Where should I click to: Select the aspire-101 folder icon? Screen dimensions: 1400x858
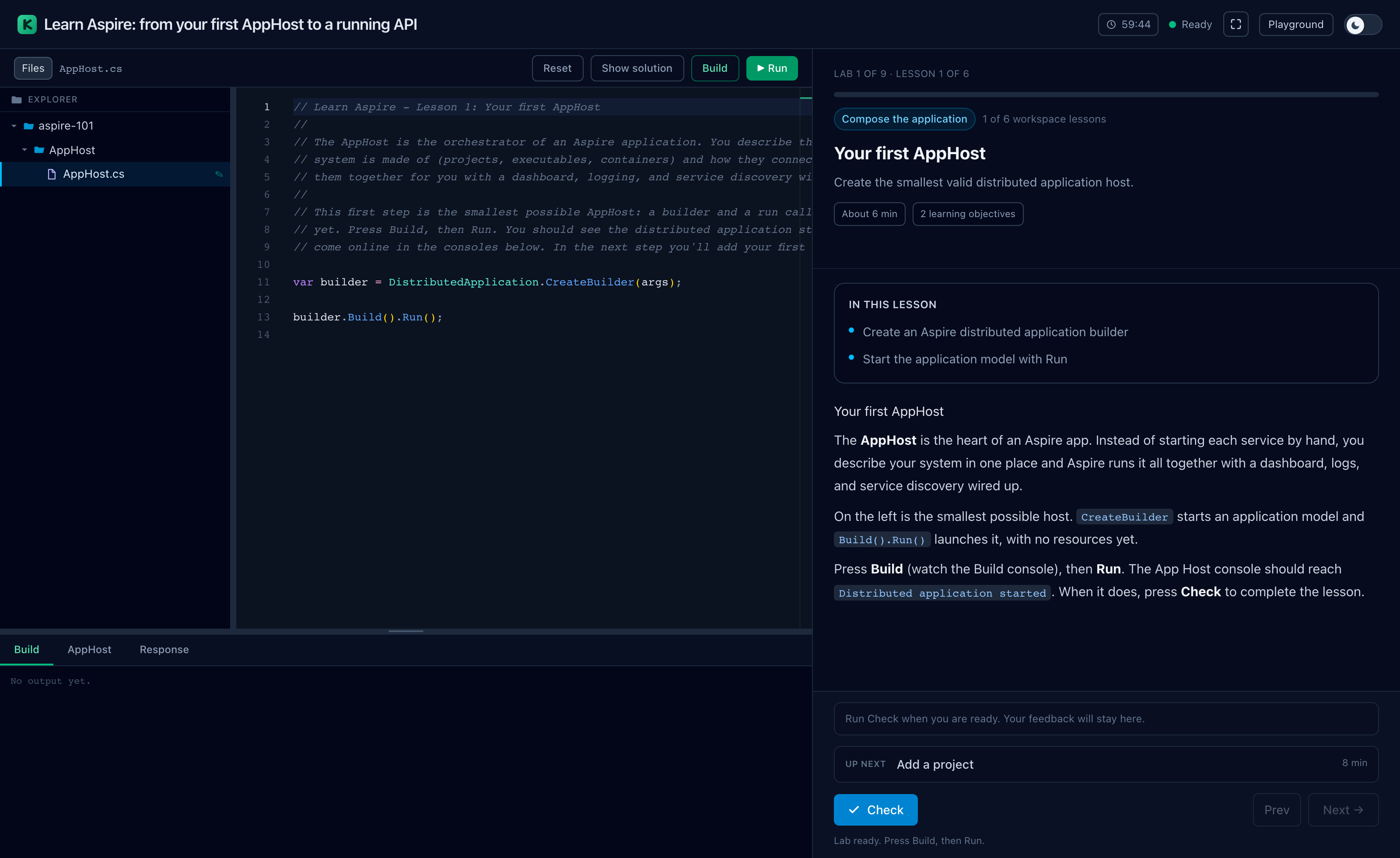click(28, 126)
